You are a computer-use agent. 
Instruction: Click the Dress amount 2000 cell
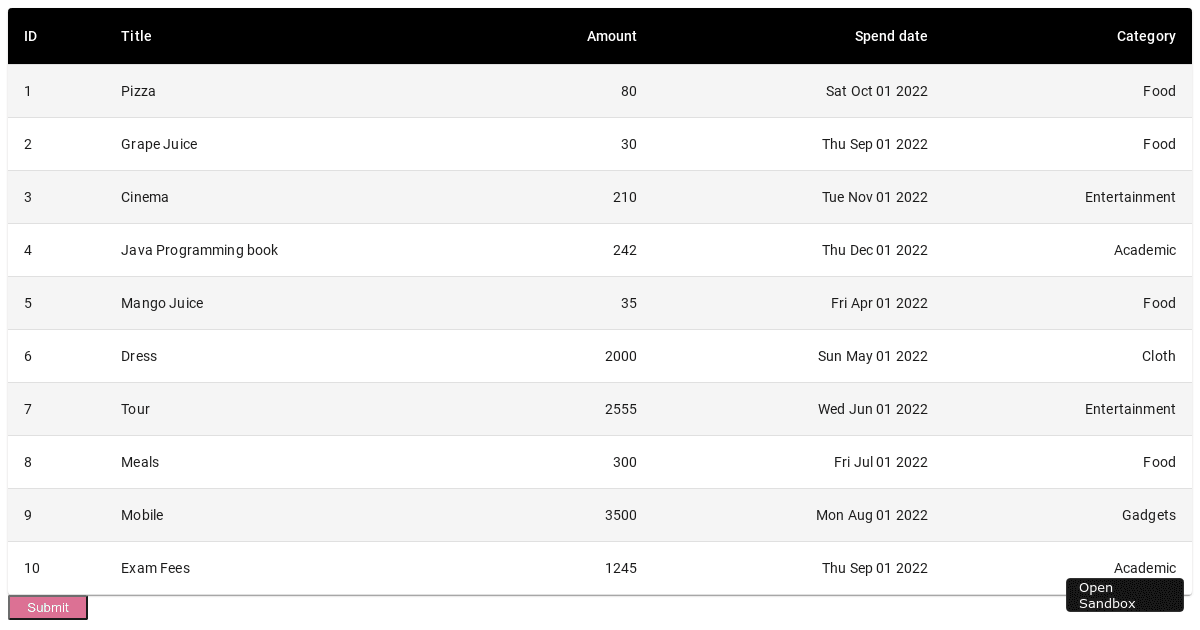click(620, 356)
